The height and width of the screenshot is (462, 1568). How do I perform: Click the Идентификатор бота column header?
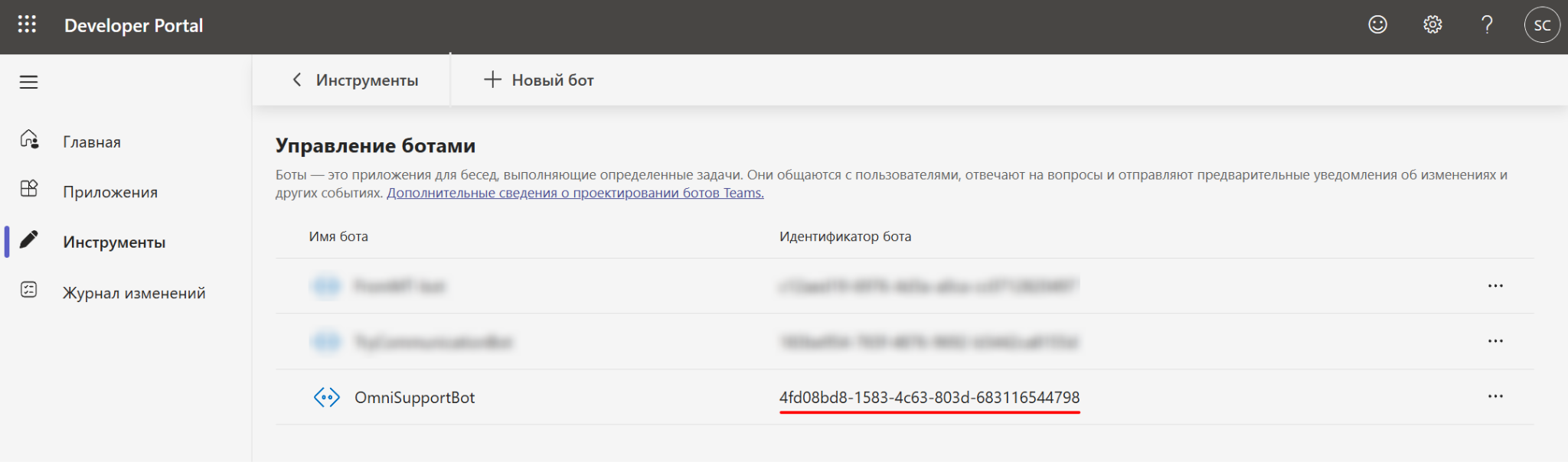pyautogui.click(x=845, y=236)
